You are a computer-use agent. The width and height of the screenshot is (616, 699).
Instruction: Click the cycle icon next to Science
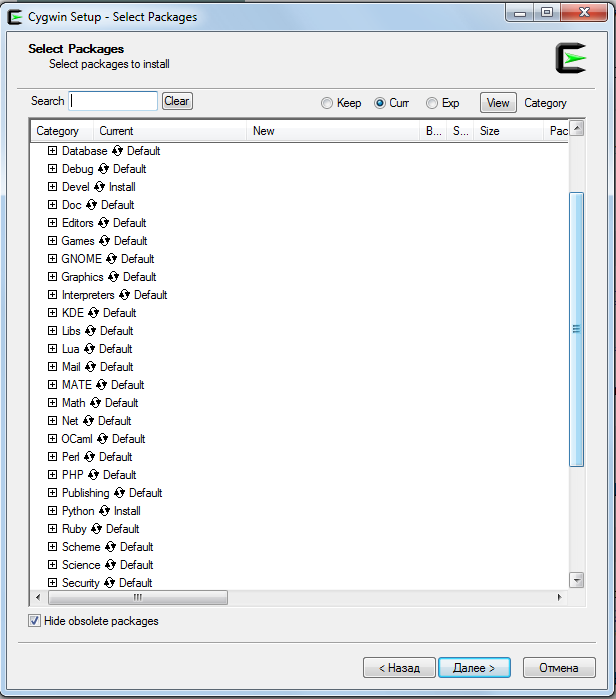111,564
